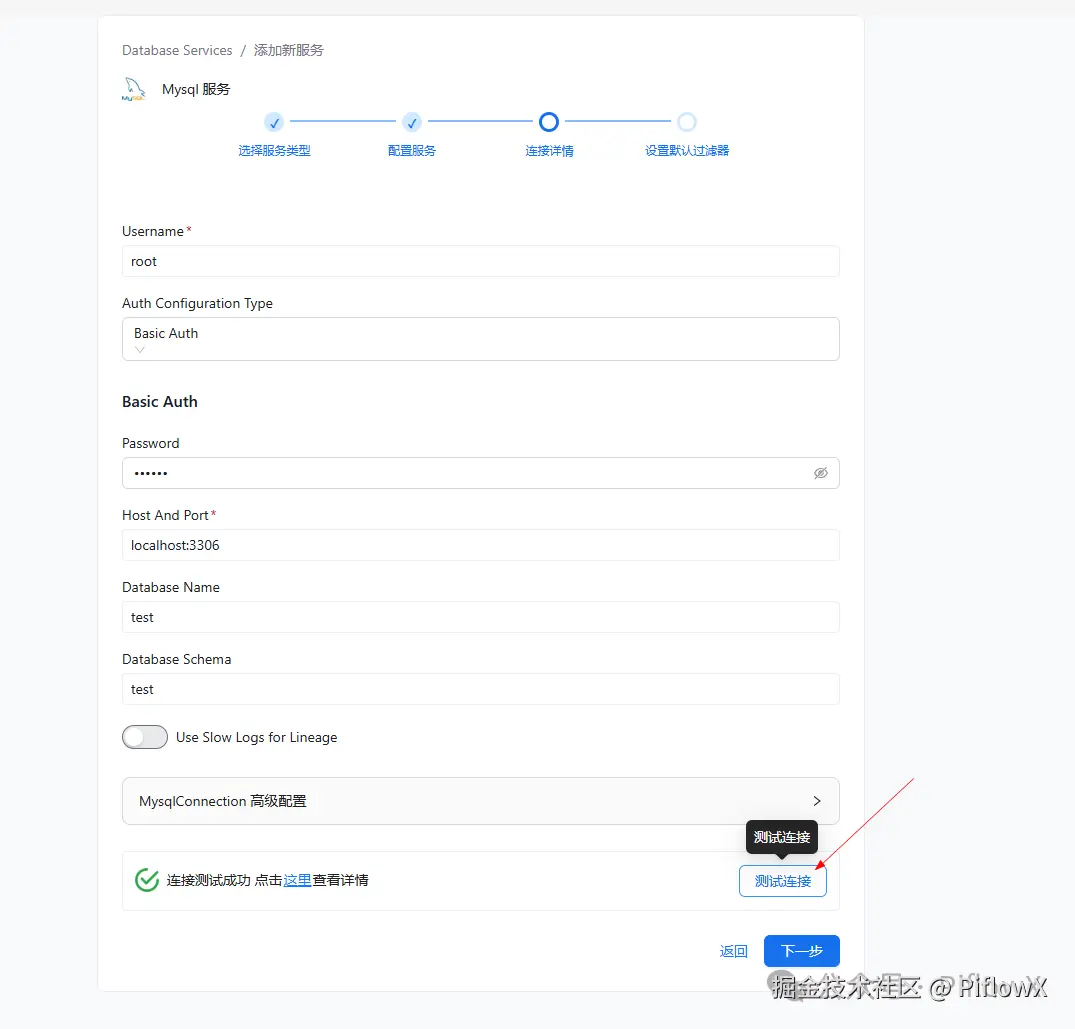Screen dimensions: 1075x1029
Task: Click the 配置服务 step label
Action: tap(411, 151)
